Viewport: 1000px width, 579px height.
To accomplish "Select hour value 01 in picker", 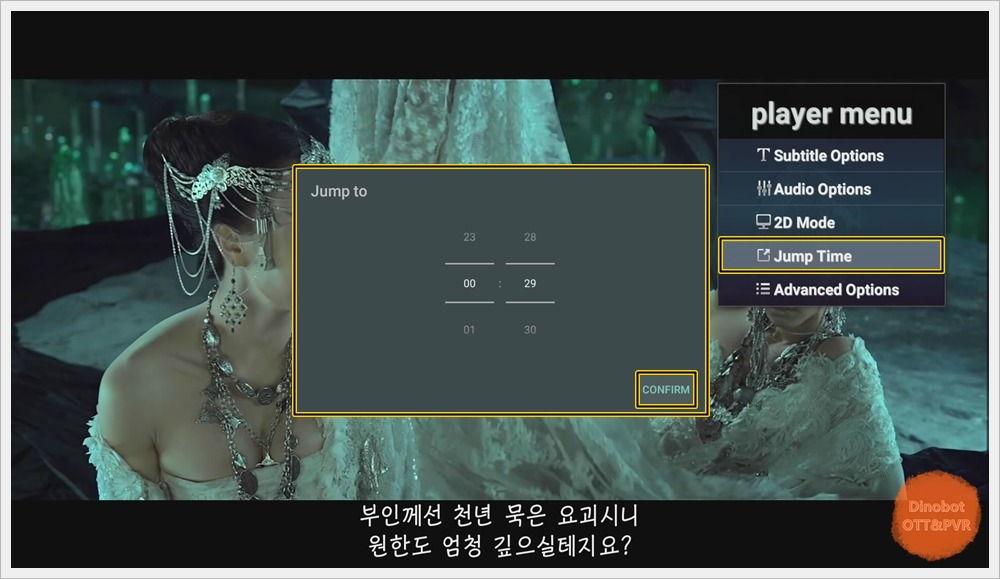I will pyautogui.click(x=469, y=330).
